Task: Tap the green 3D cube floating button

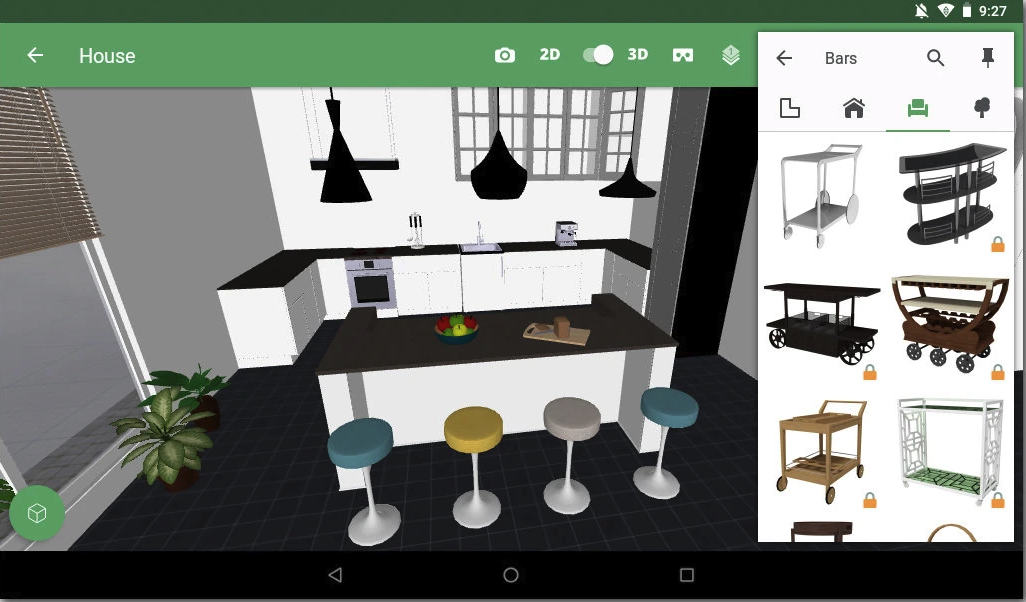Action: click(37, 513)
